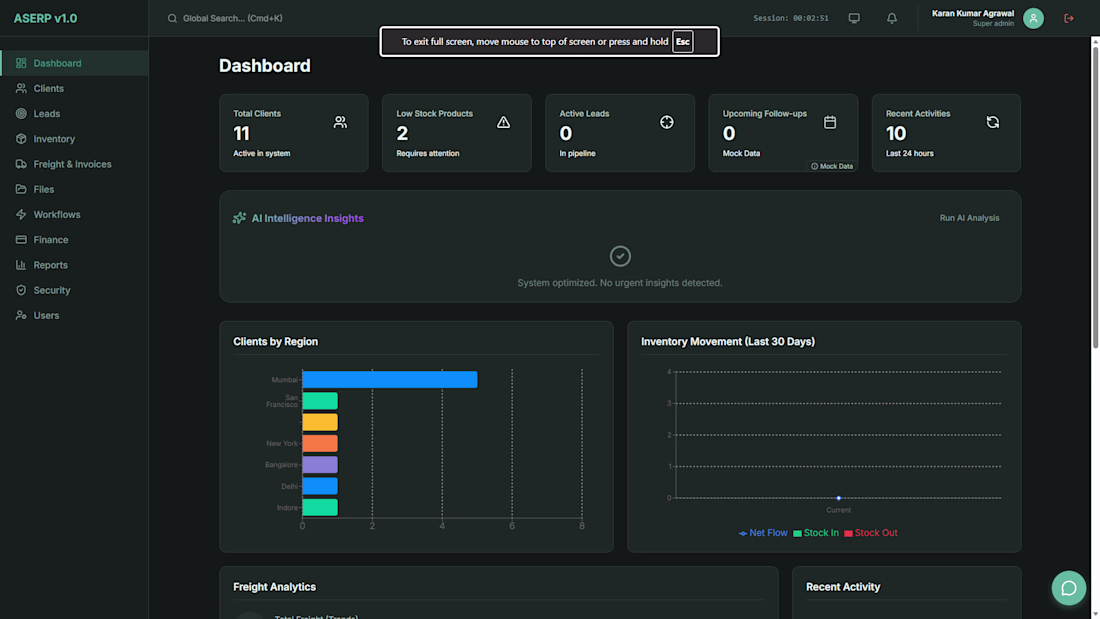Click the Indore bar in the chart
The height and width of the screenshot is (619, 1100).
click(x=320, y=507)
